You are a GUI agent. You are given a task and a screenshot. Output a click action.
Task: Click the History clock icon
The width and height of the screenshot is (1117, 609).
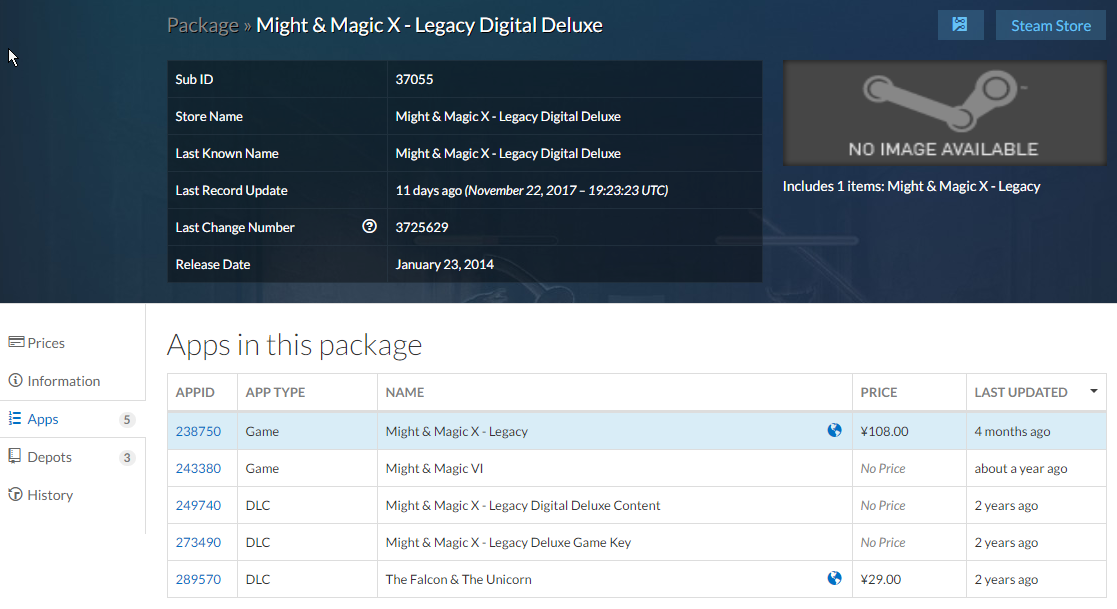[x=15, y=494]
